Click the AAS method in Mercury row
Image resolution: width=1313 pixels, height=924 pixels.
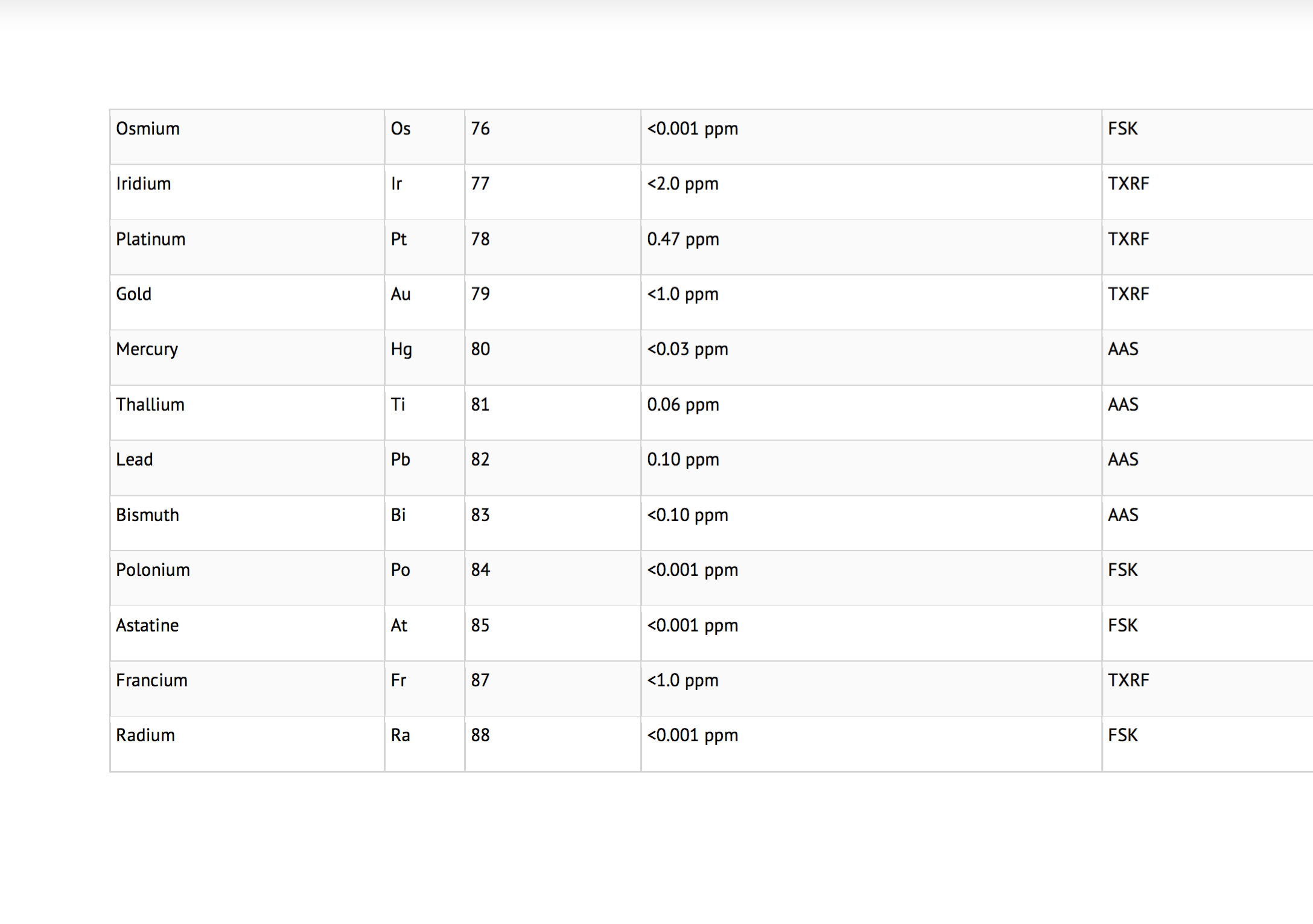coord(1124,349)
